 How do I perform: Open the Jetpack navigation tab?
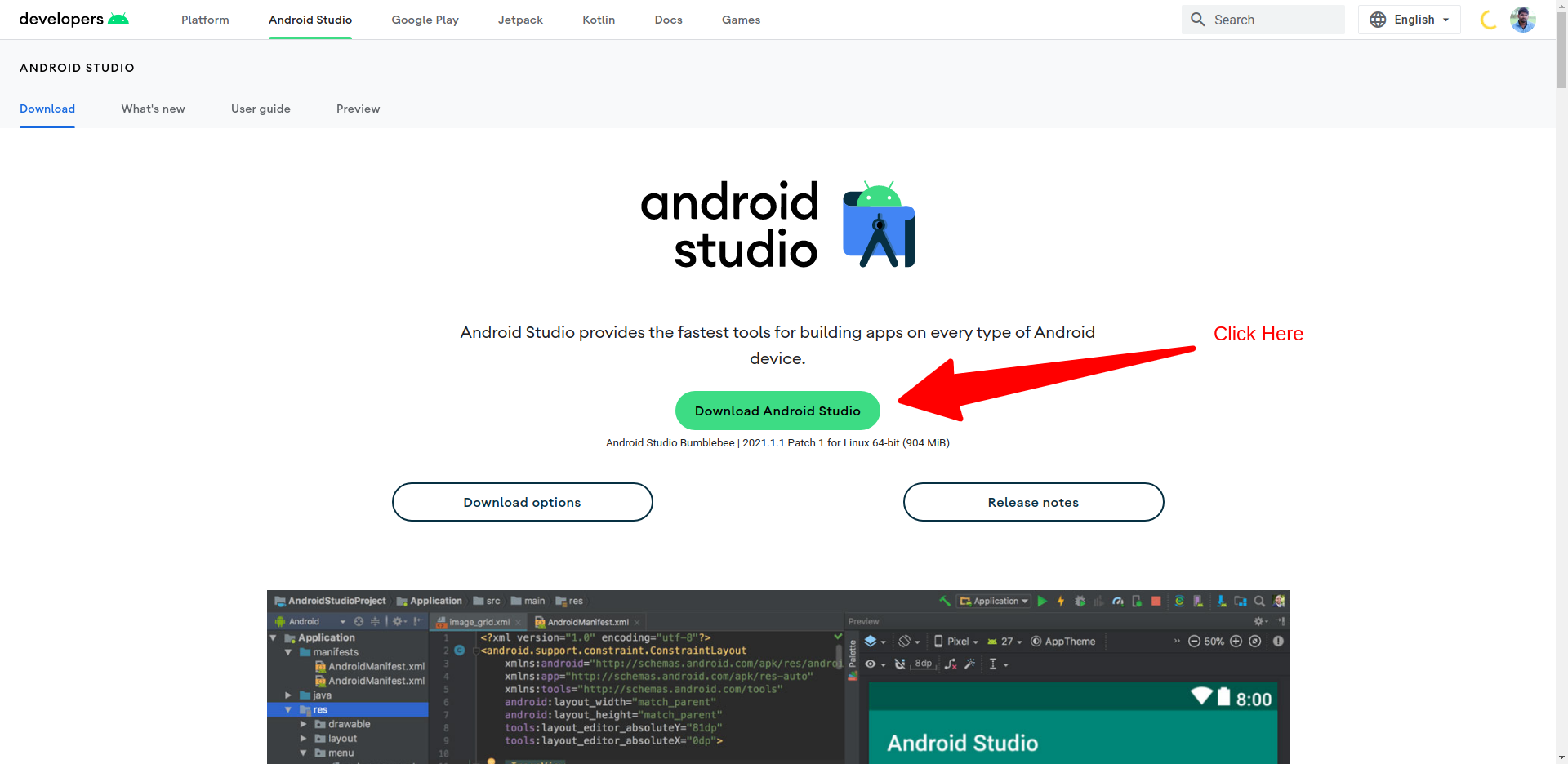pyautogui.click(x=520, y=20)
